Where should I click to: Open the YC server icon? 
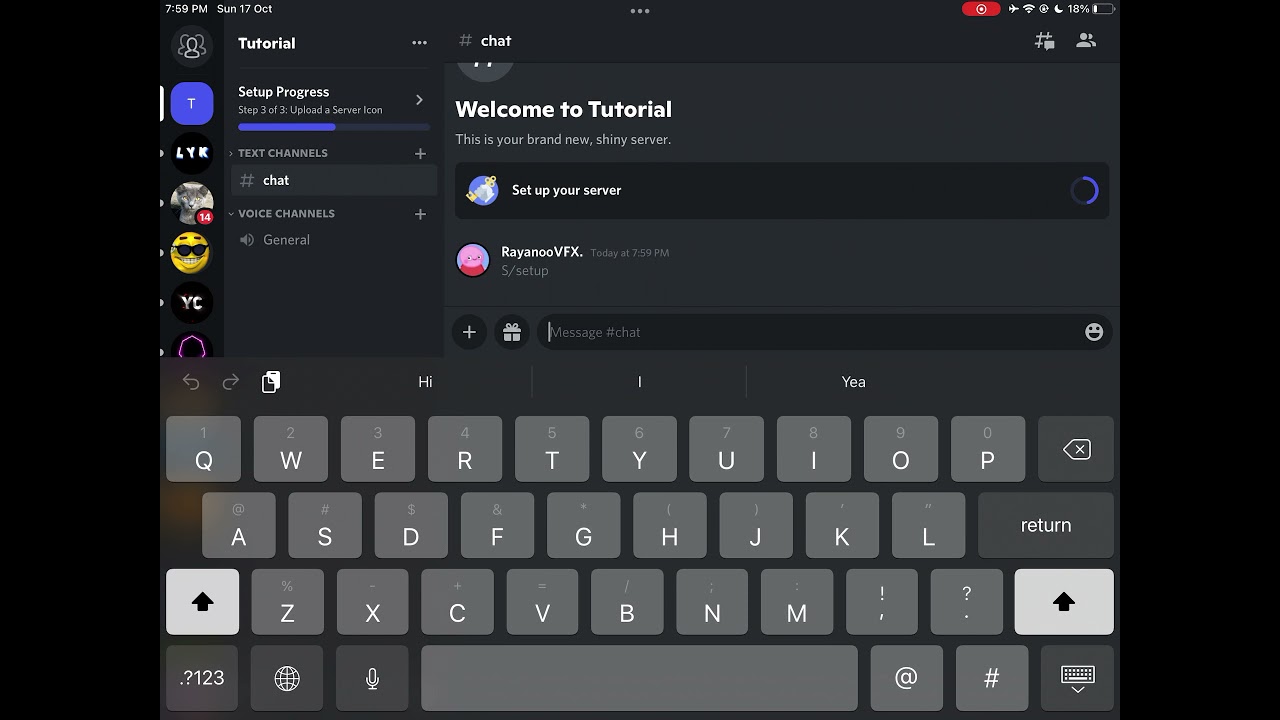click(x=191, y=302)
